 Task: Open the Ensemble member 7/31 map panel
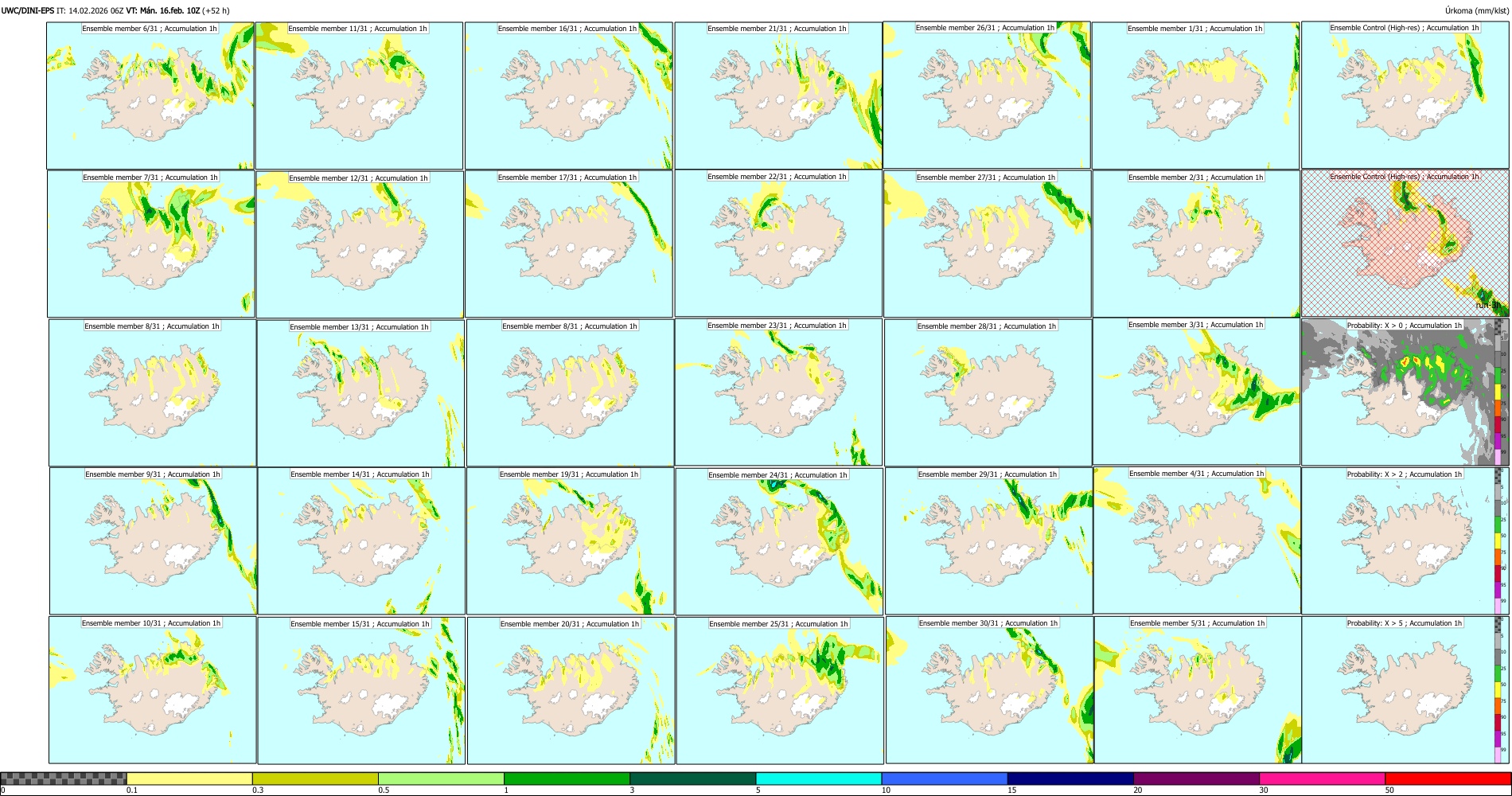150,244
